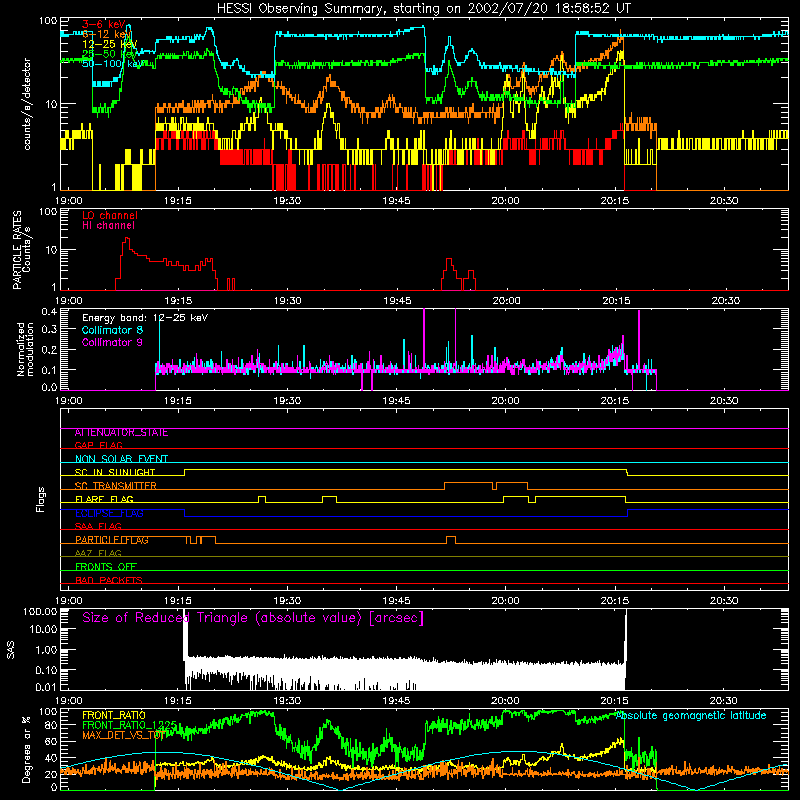The height and width of the screenshot is (800, 800).
Task: Click the Normalized modulation axis title
Action: [26, 349]
